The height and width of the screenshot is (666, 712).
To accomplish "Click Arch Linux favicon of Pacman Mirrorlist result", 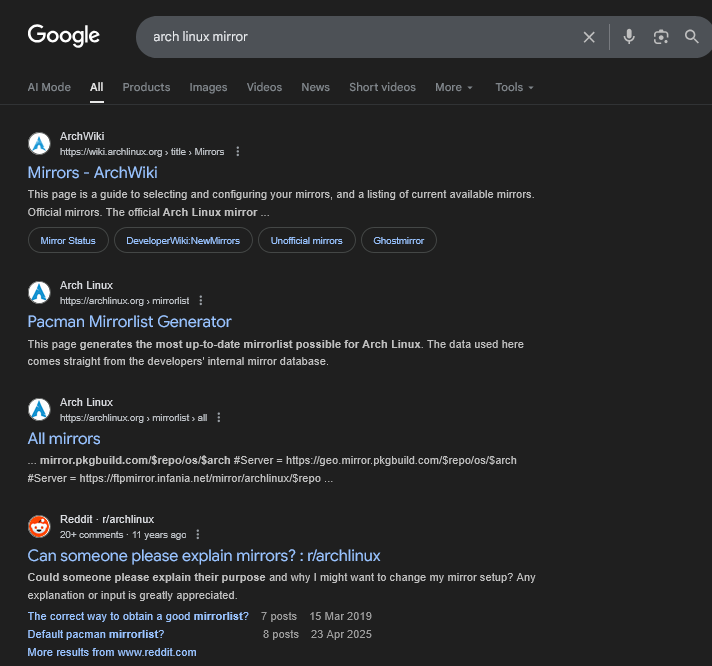I will coord(39,292).
